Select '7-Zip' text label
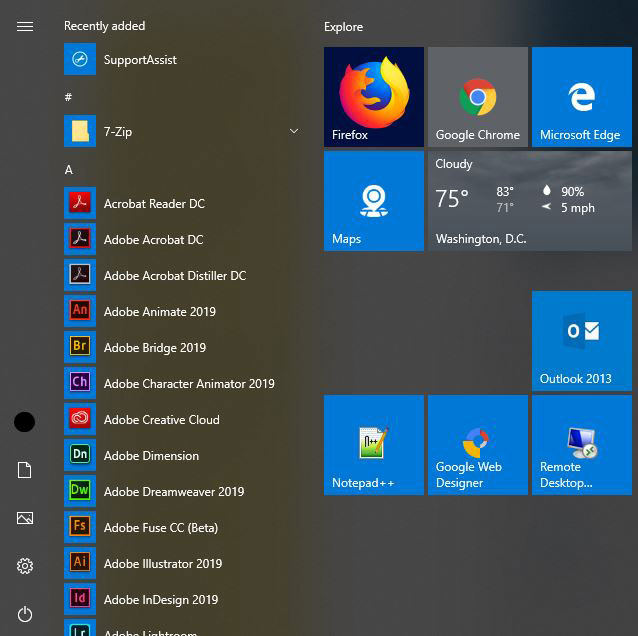The image size is (638, 636). pos(118,132)
